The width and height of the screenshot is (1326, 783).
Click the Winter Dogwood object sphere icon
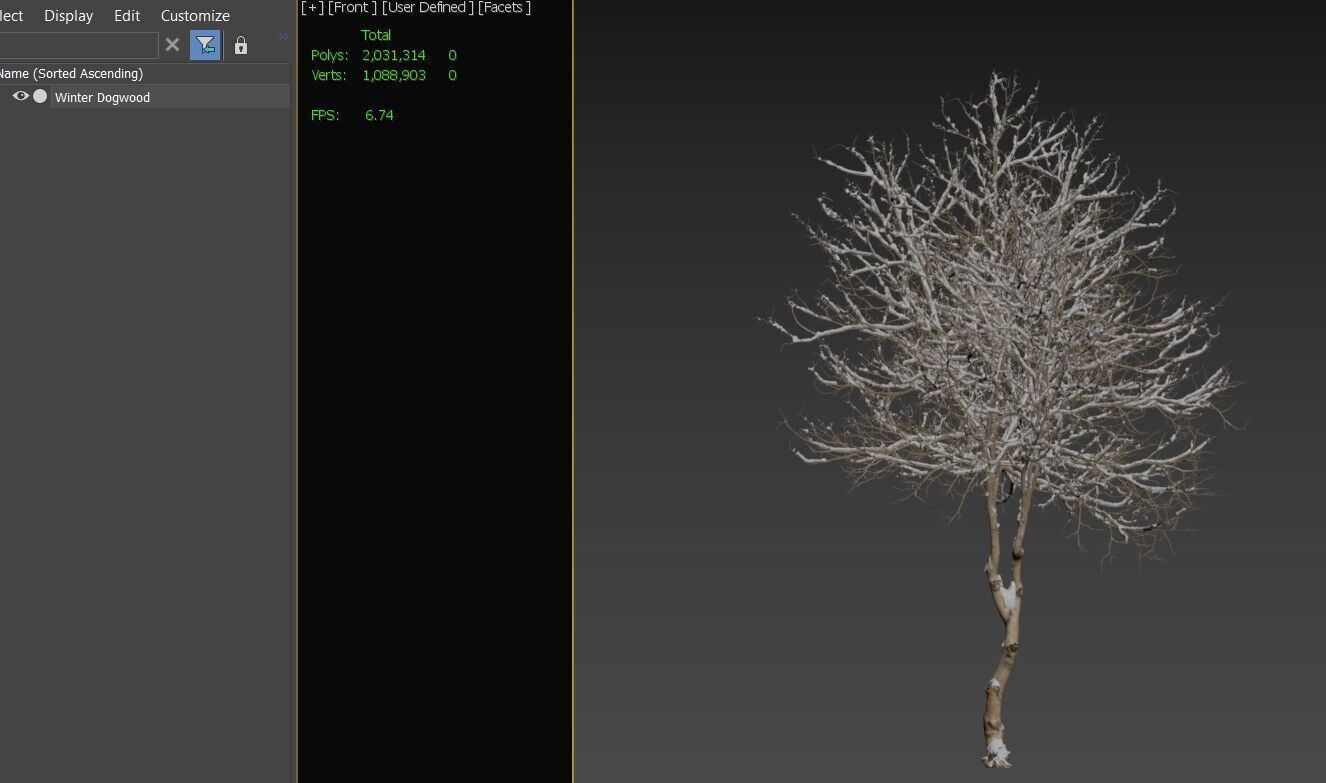pyautogui.click(x=40, y=96)
